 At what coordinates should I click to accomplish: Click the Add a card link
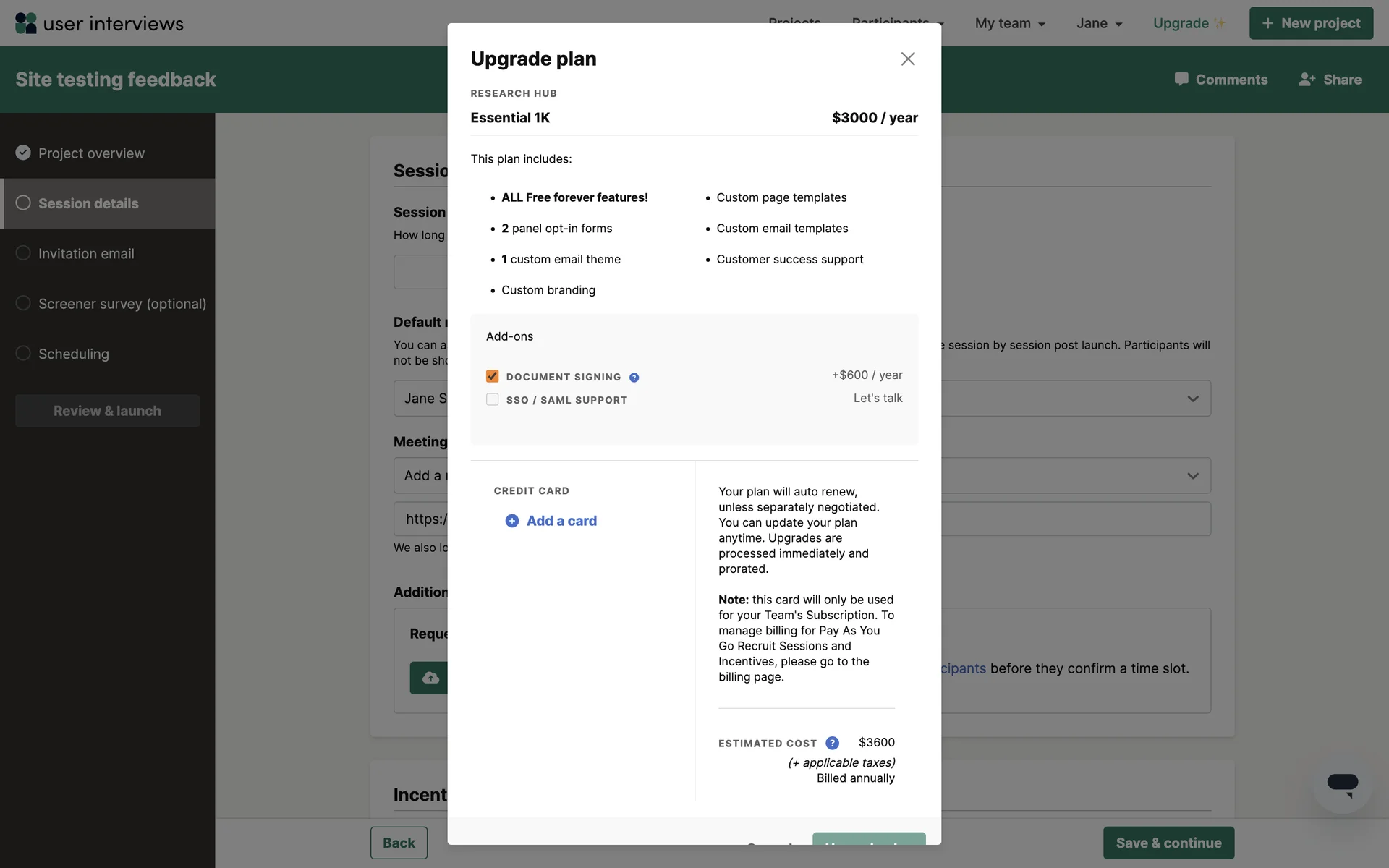point(561,521)
